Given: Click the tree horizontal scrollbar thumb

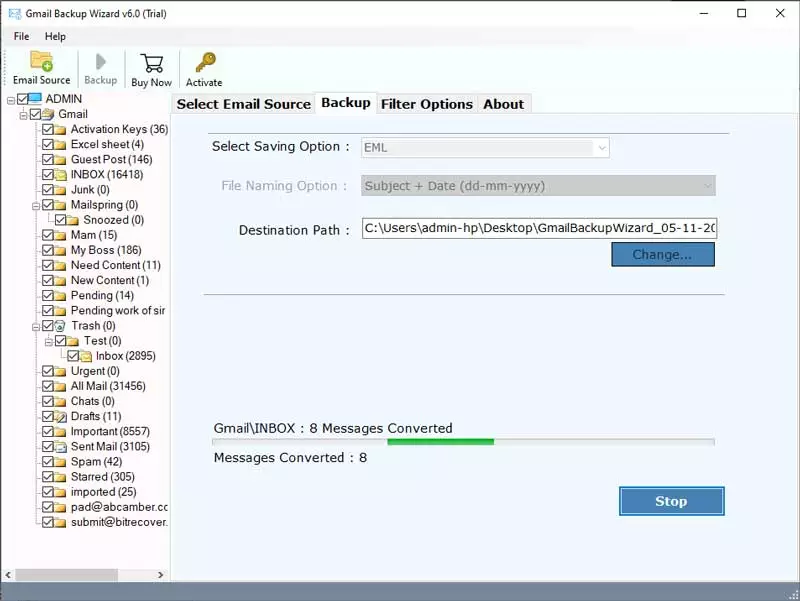Looking at the screenshot, I should click(x=66, y=574).
